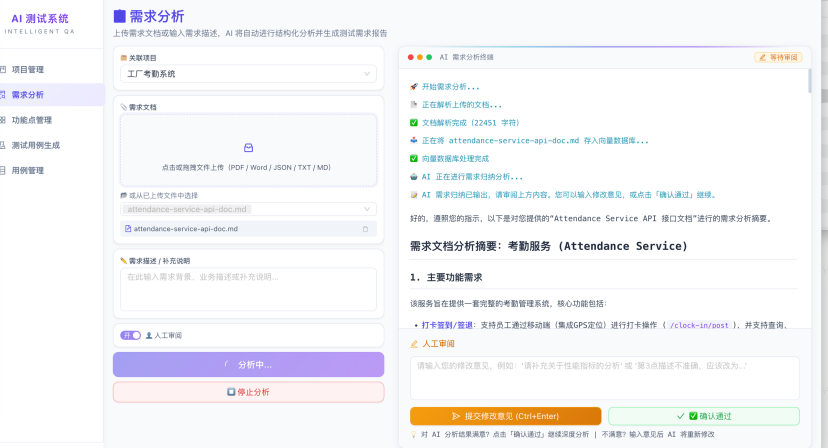Expand the 关联项目 dropdown chevron
Image resolution: width=828 pixels, height=448 pixels.
pyautogui.click(x=366, y=74)
